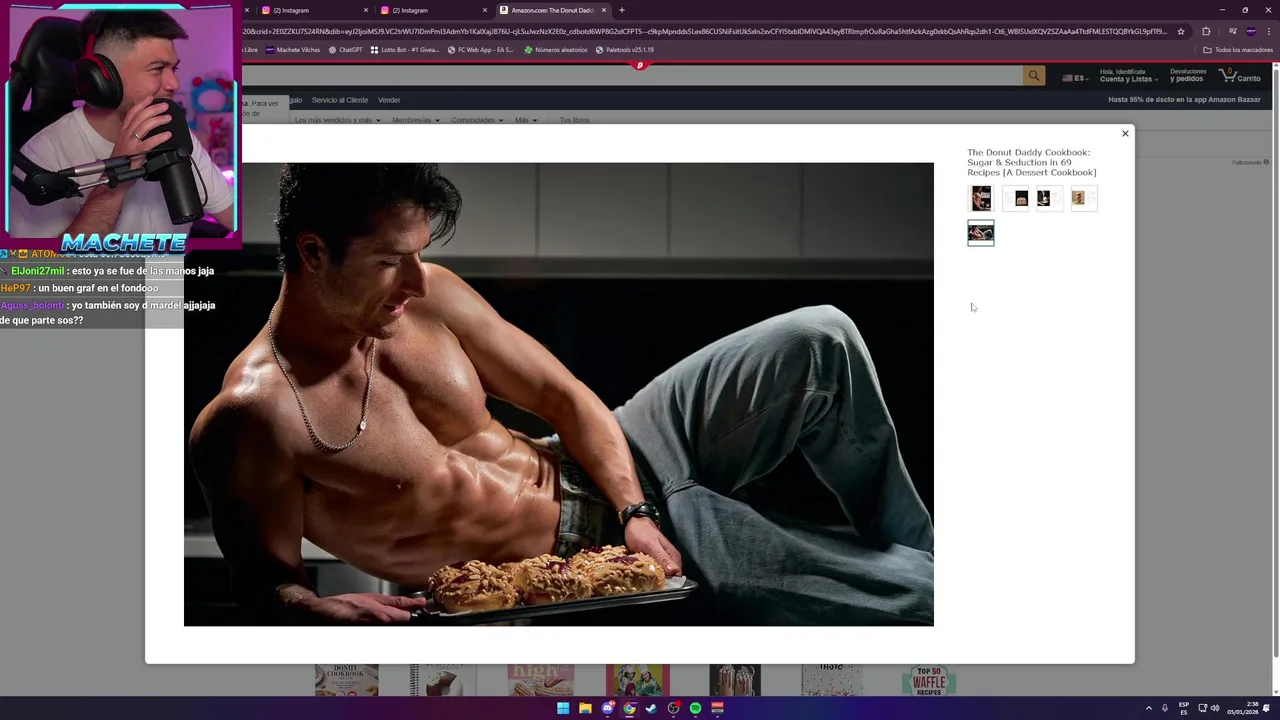
Task: Open the Top 50 Waffle Recipes book
Action: tap(929, 681)
